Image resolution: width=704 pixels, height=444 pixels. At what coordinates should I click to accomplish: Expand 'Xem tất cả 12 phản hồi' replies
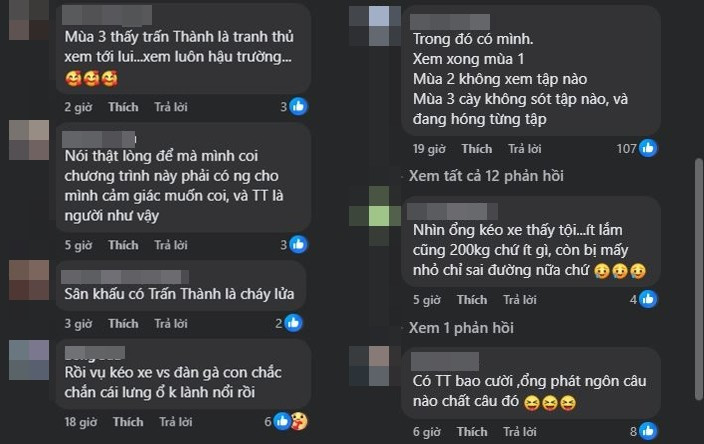[486, 176]
